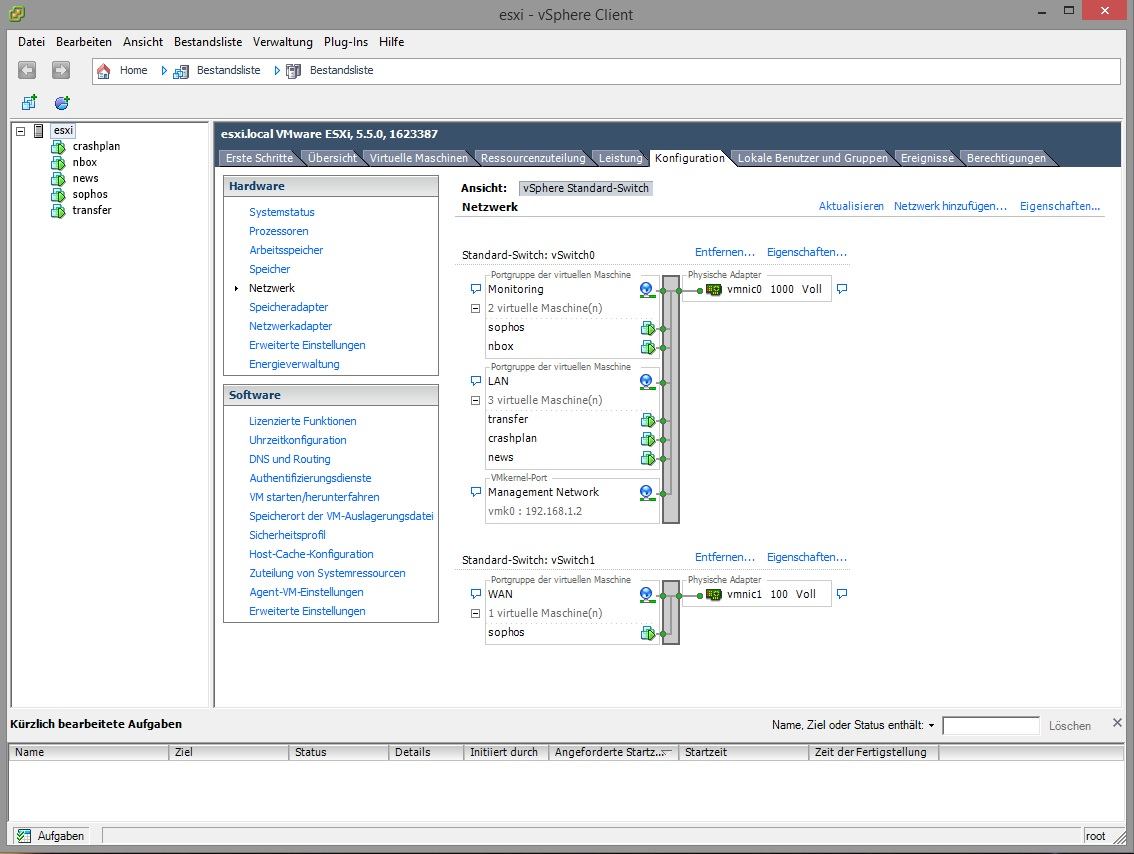
Task: Collapse LAN's 3 virtuelle Maschine(n) list
Action: 475,400
